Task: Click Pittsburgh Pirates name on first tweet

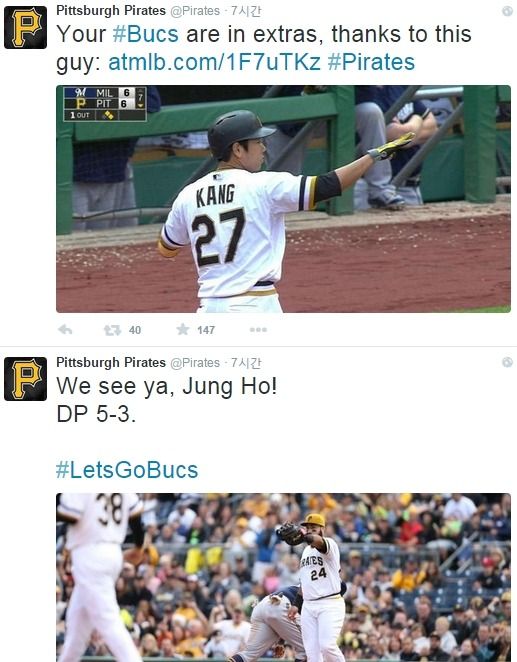Action: pos(111,11)
